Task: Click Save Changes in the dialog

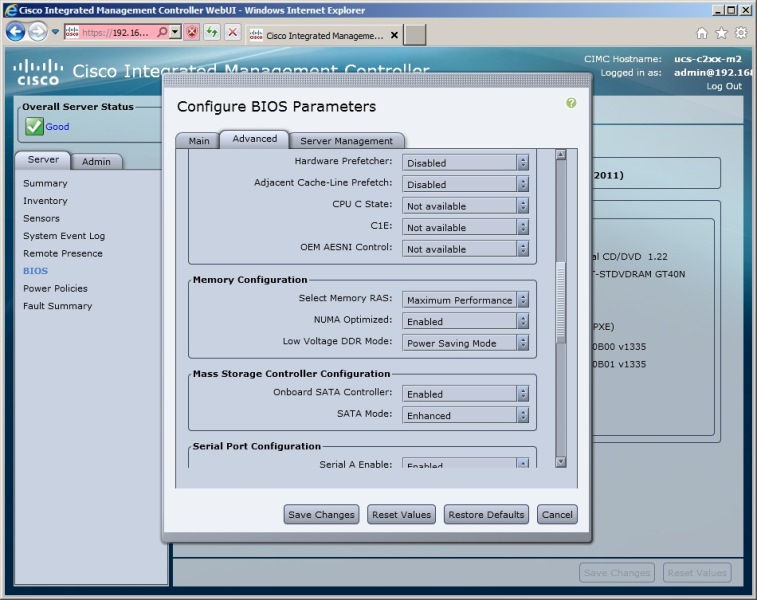Action: pyautogui.click(x=321, y=515)
